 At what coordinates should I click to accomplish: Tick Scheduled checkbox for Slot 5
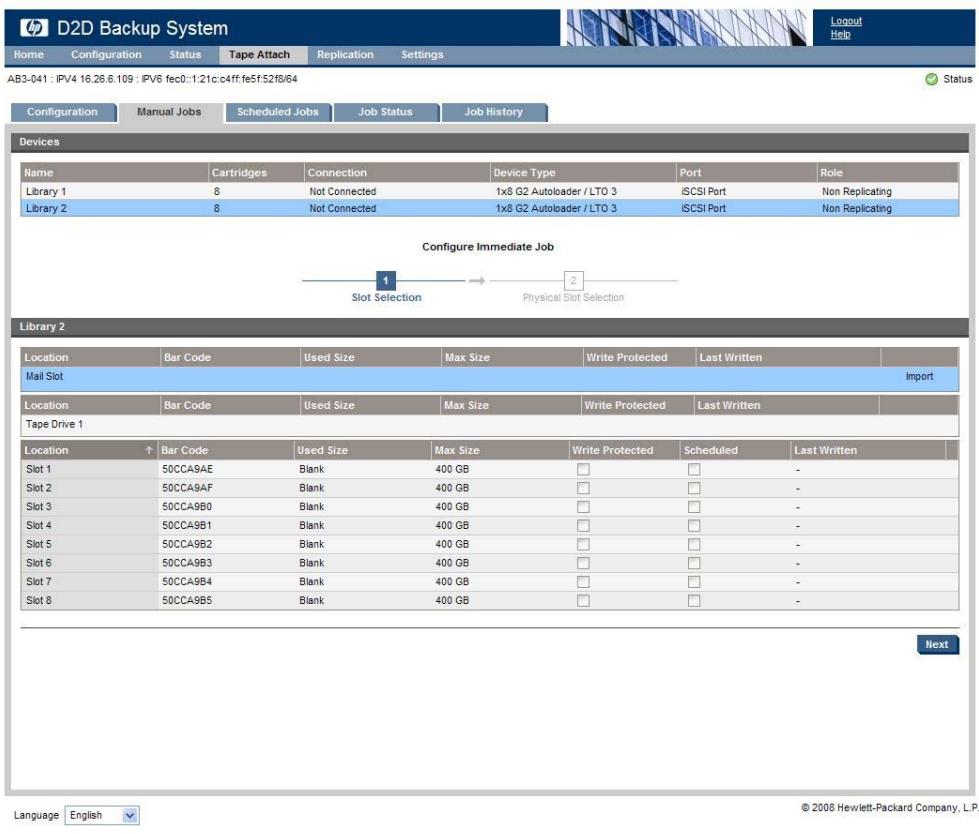point(694,544)
